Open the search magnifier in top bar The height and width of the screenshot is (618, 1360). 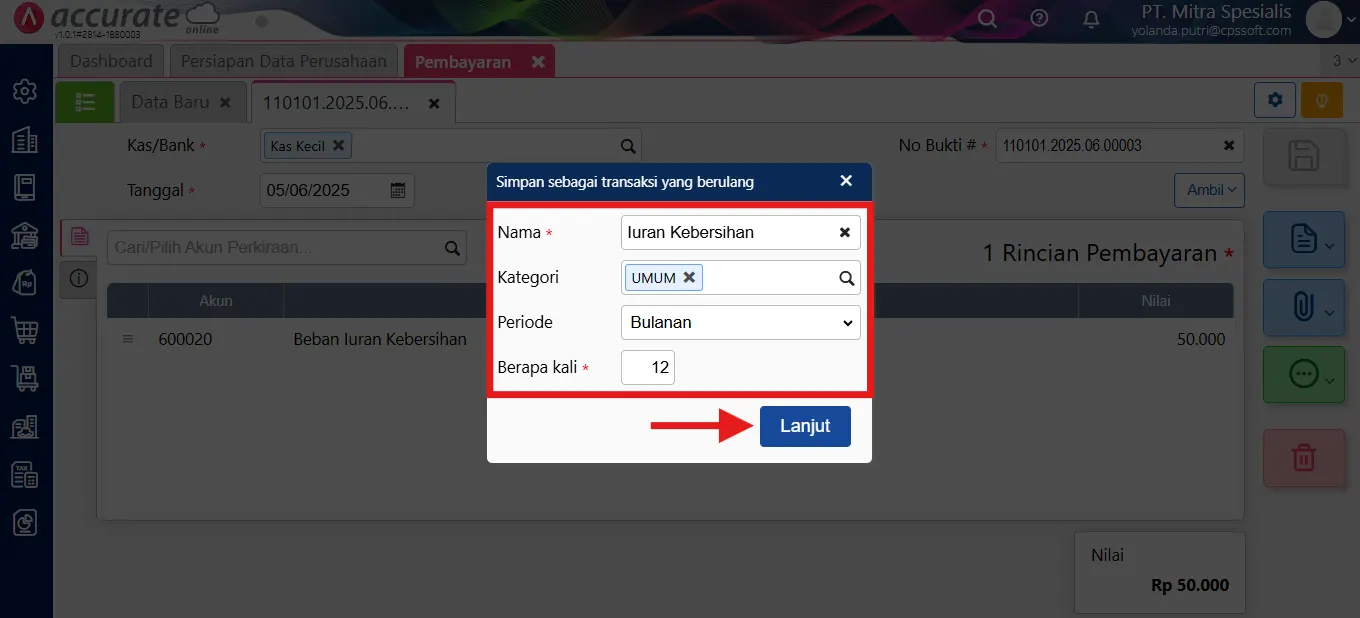pyautogui.click(x=987, y=18)
